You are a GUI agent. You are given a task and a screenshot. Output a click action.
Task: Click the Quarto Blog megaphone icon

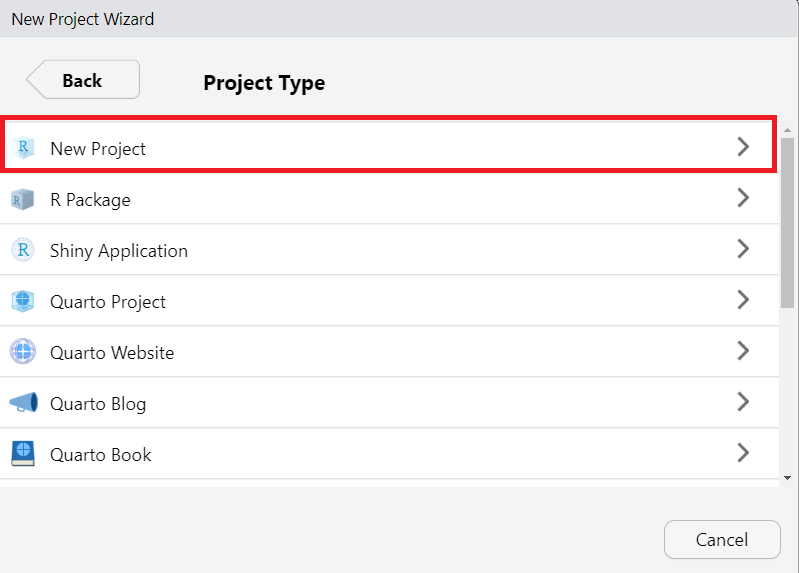click(x=23, y=403)
